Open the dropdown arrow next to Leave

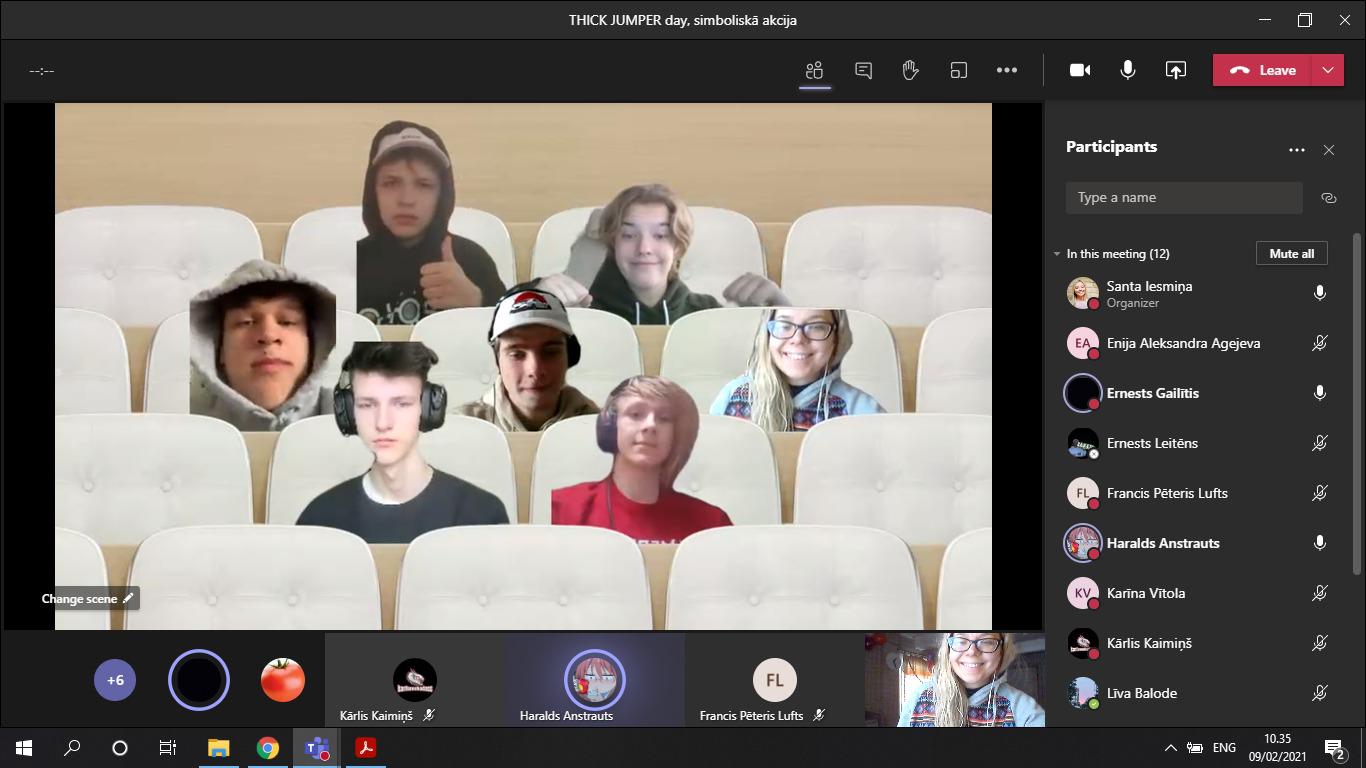click(1327, 70)
